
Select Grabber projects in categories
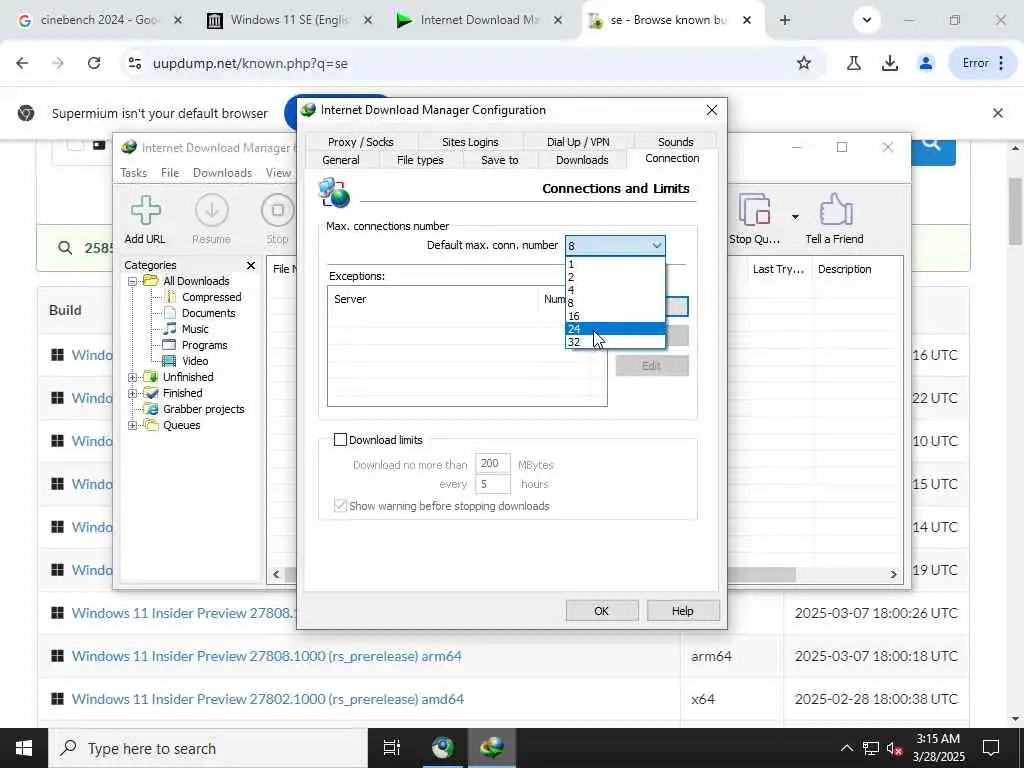[203, 409]
